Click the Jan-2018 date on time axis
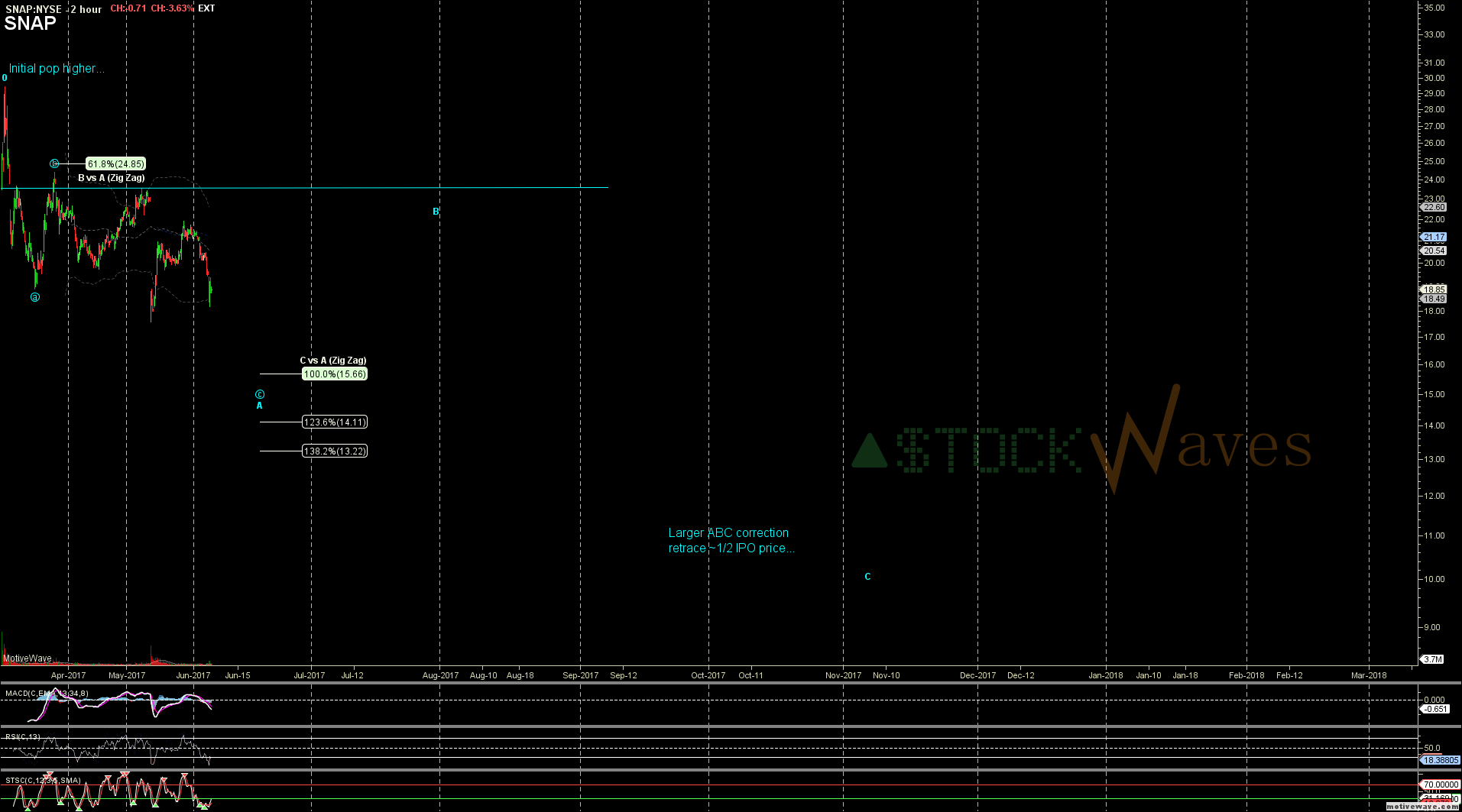Viewport: 1462px width, 812px height. tap(1106, 675)
